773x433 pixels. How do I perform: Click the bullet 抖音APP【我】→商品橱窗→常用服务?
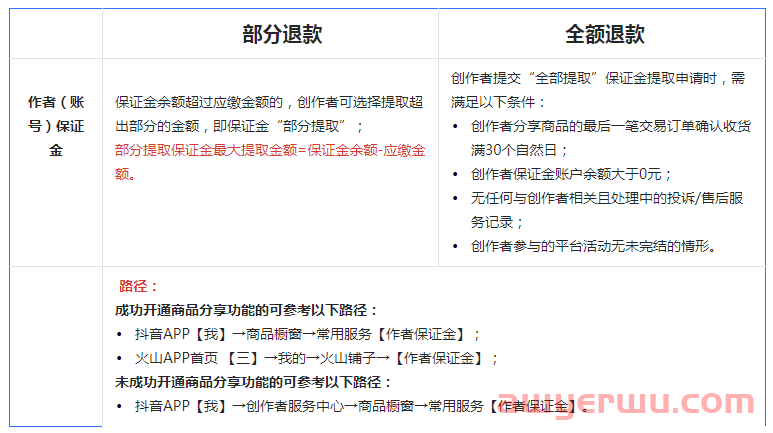tap(307, 334)
